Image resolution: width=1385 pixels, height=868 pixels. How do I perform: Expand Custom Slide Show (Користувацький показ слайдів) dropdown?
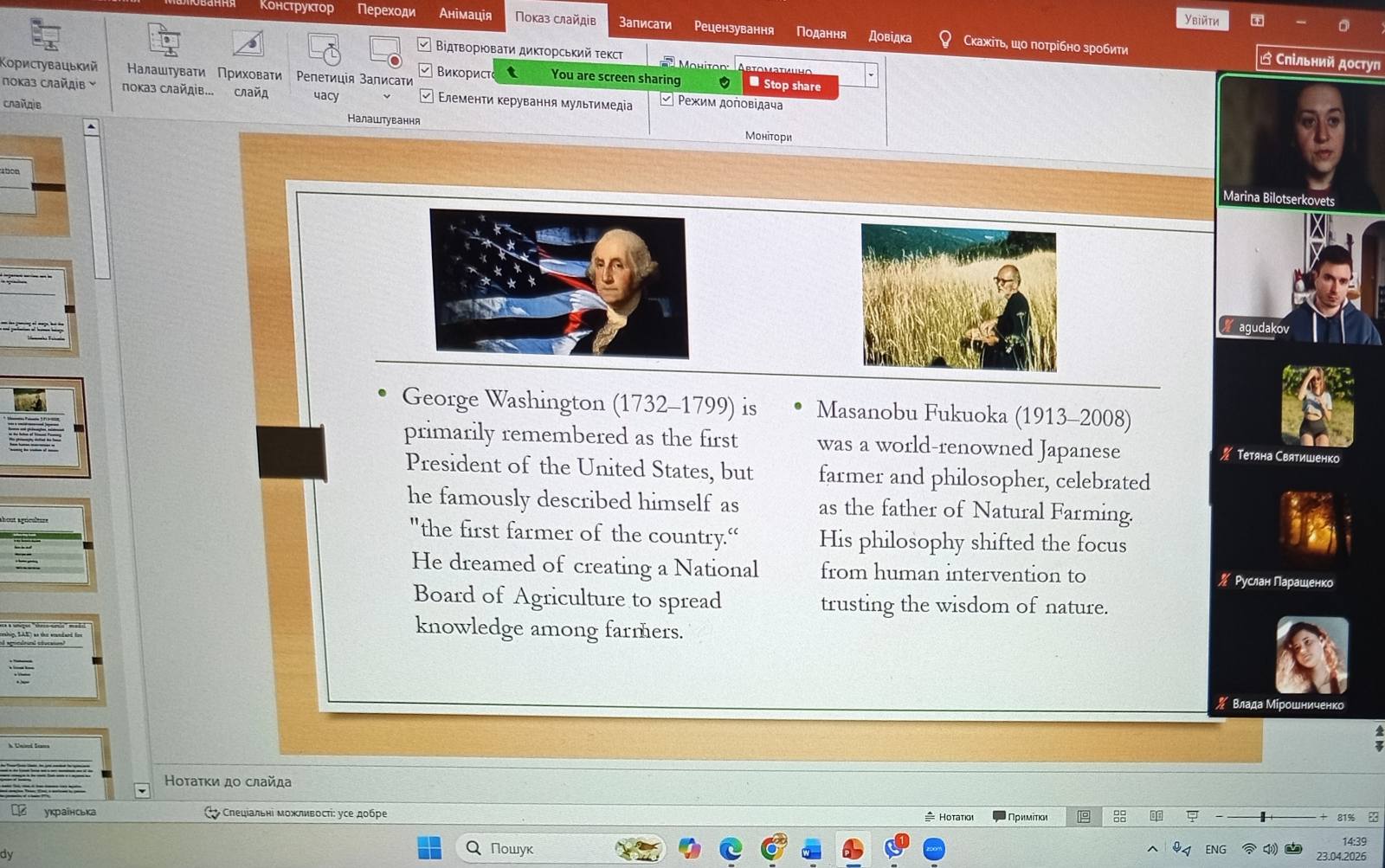click(x=92, y=84)
